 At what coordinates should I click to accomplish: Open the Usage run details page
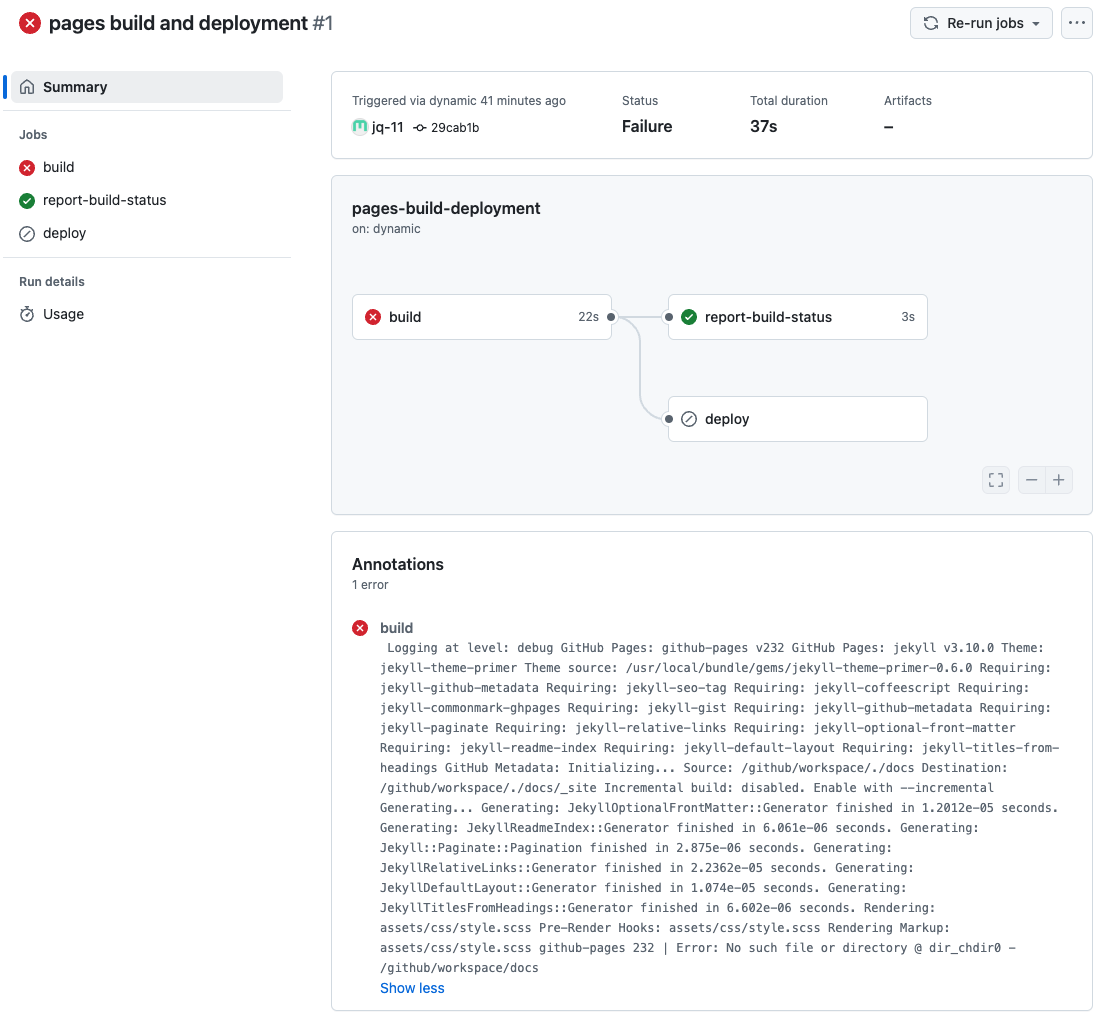tap(63, 314)
